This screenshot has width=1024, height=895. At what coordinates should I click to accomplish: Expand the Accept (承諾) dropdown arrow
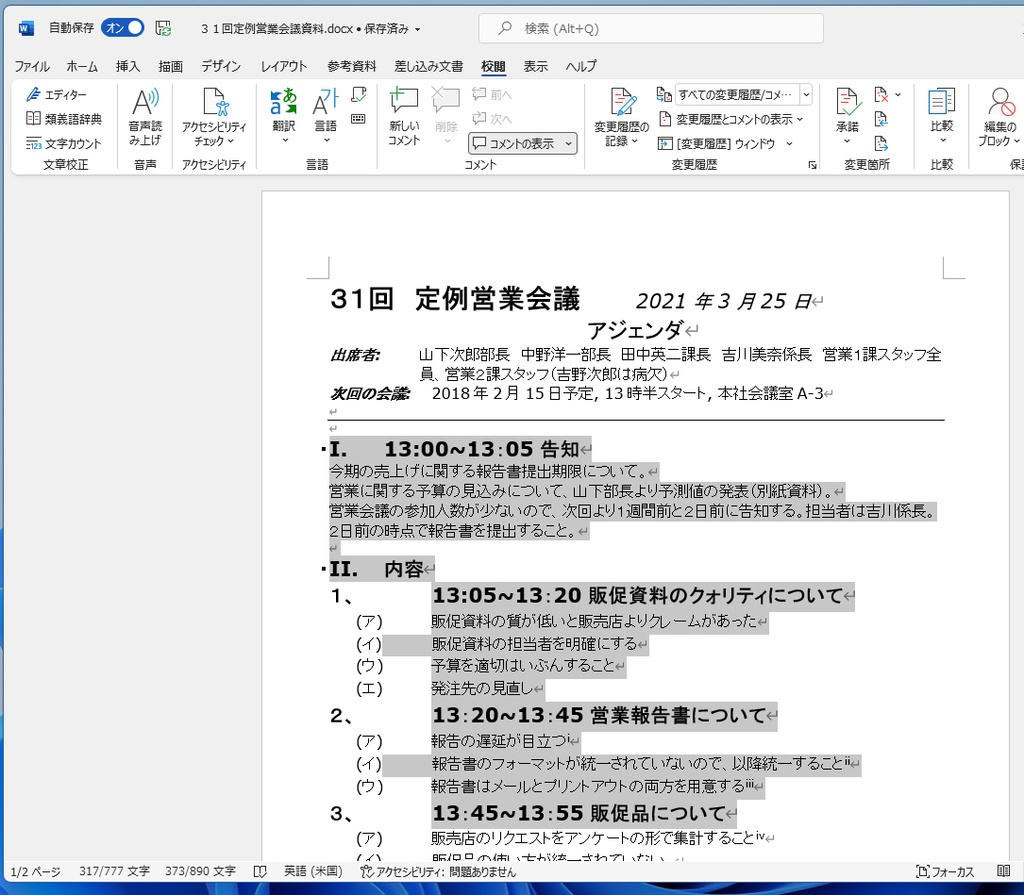tap(847, 141)
